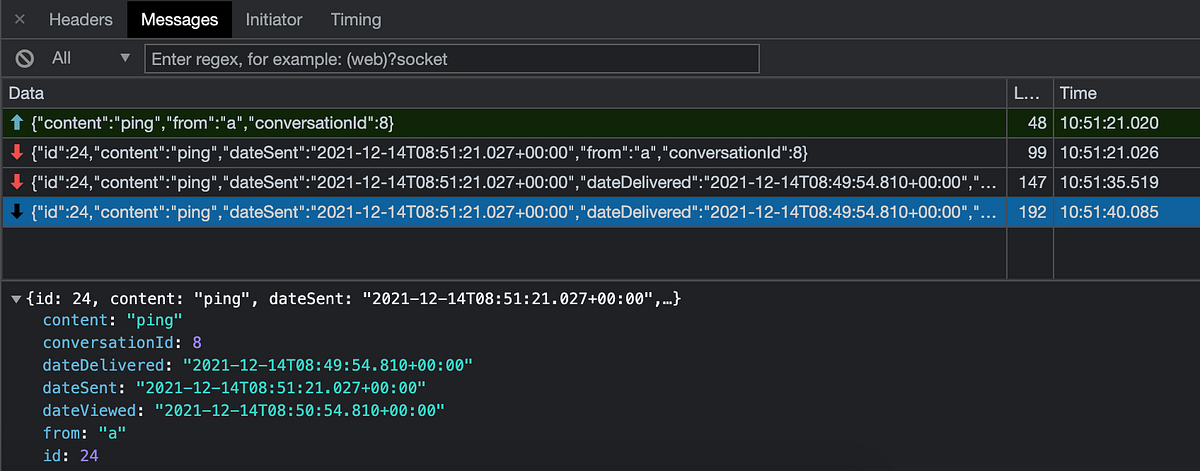This screenshot has height=471, width=1200.
Task: Sort by the Data column header
Action: coord(503,93)
